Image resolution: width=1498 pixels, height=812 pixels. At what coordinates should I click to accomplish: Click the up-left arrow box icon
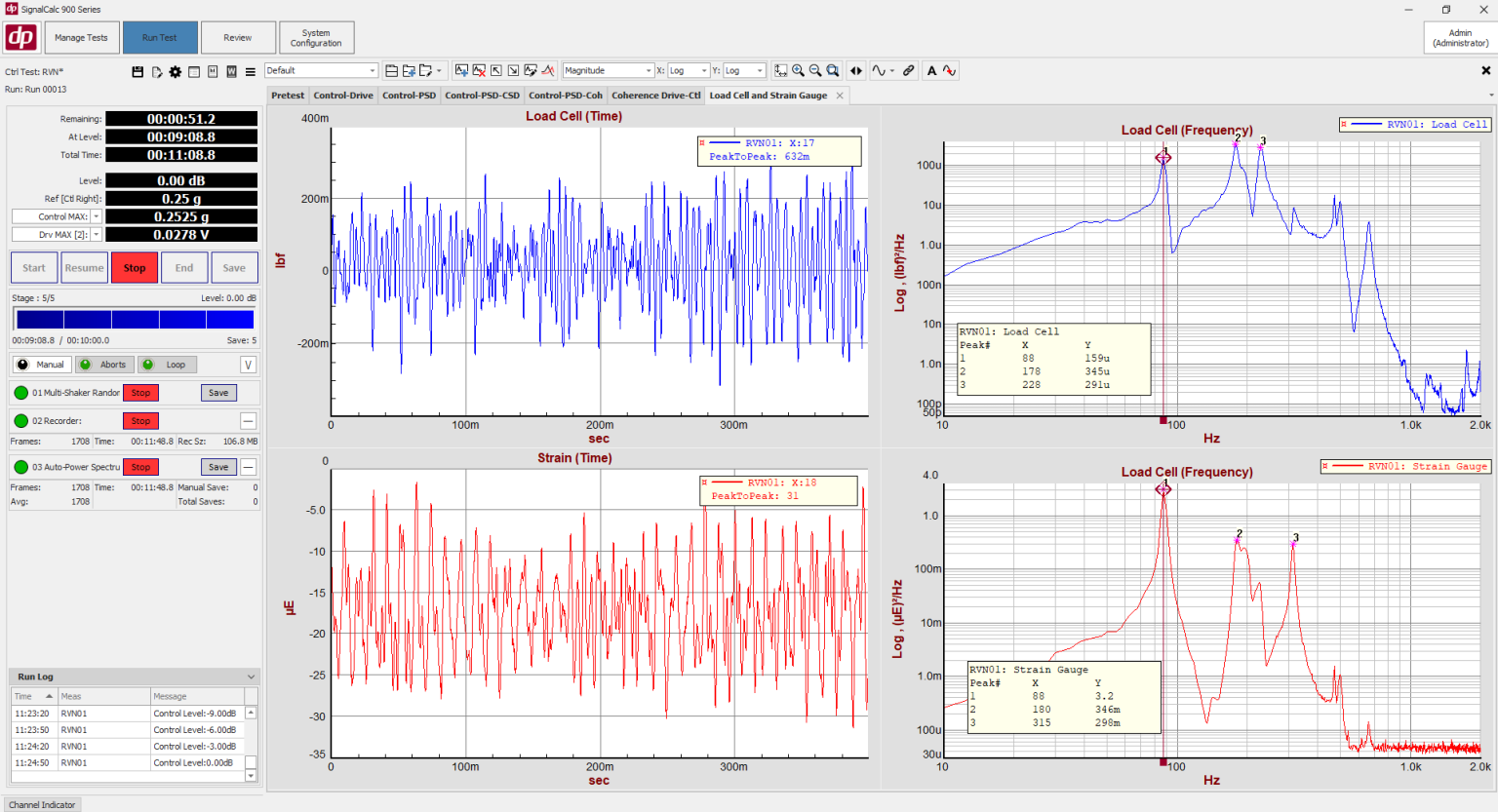[x=496, y=70]
